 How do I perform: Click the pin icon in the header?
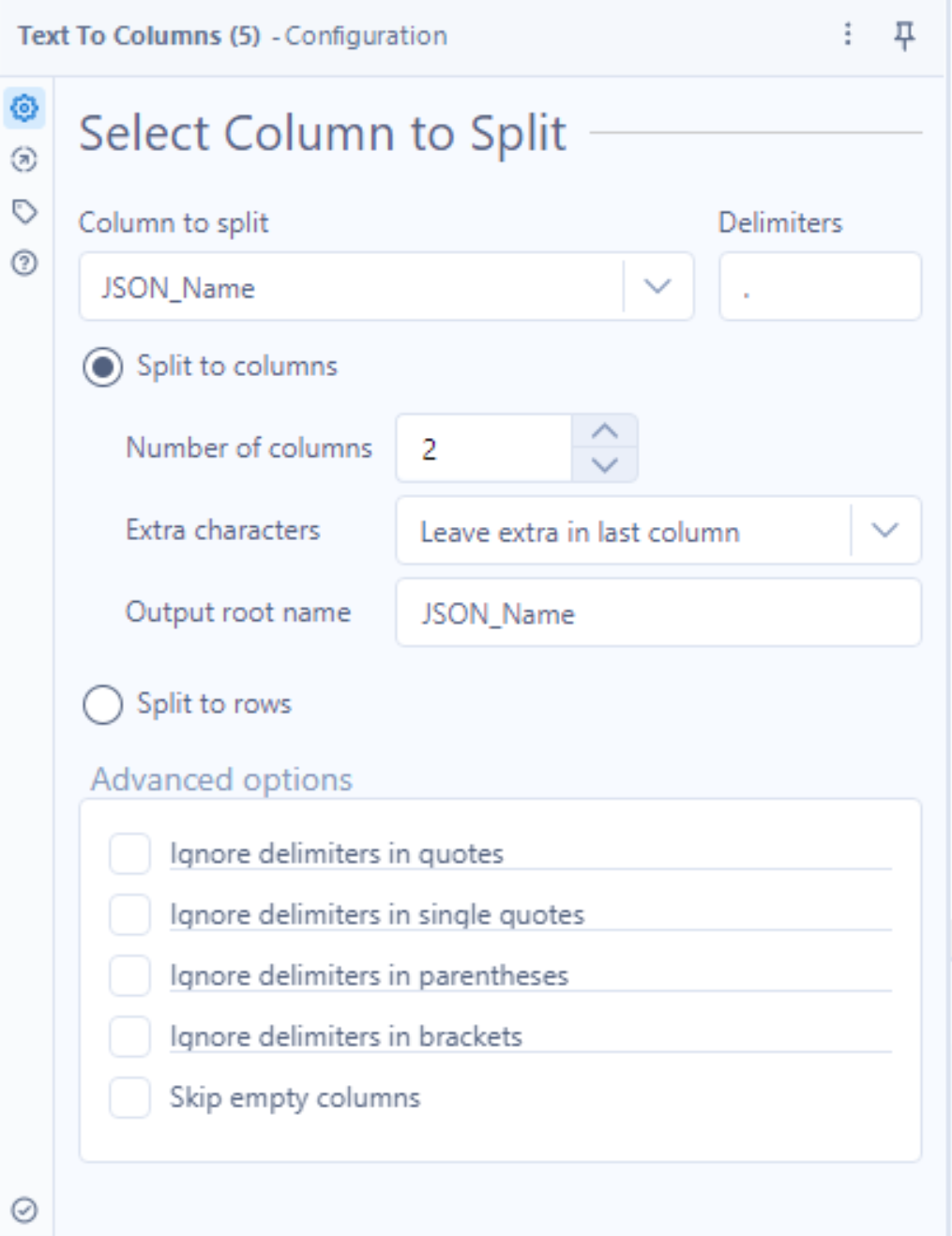(x=904, y=36)
